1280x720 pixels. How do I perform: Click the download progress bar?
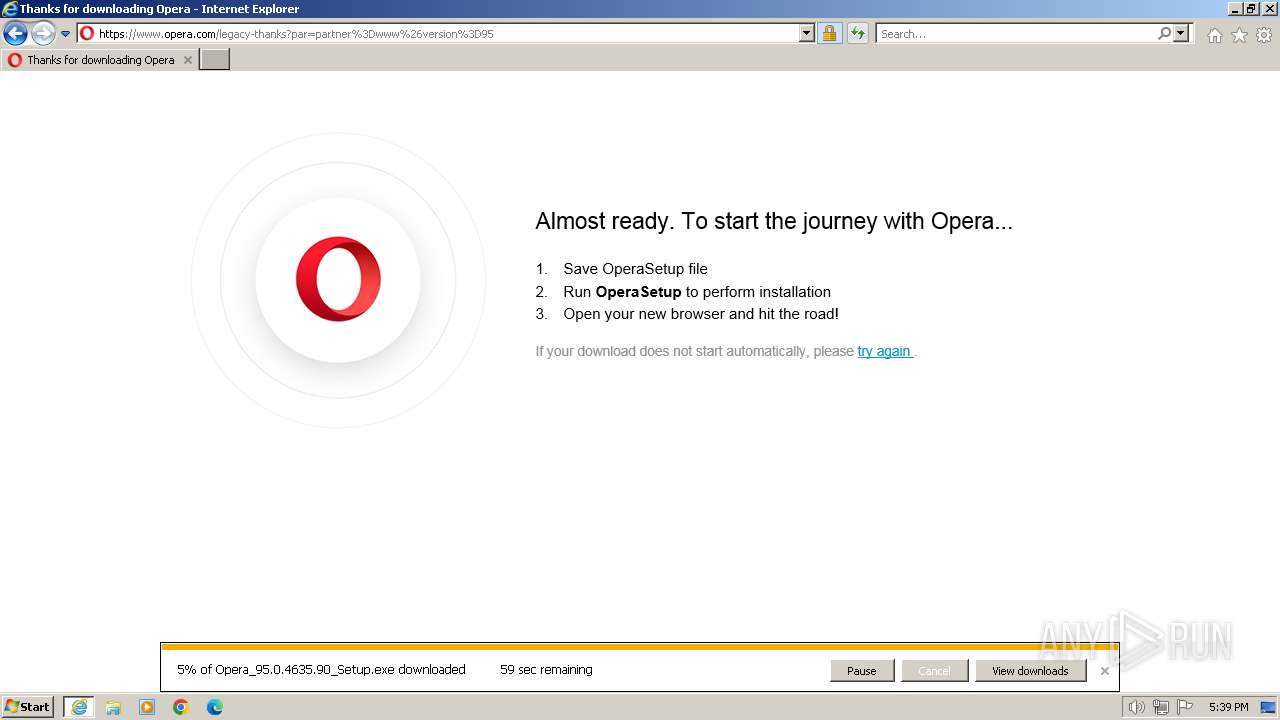[639, 647]
